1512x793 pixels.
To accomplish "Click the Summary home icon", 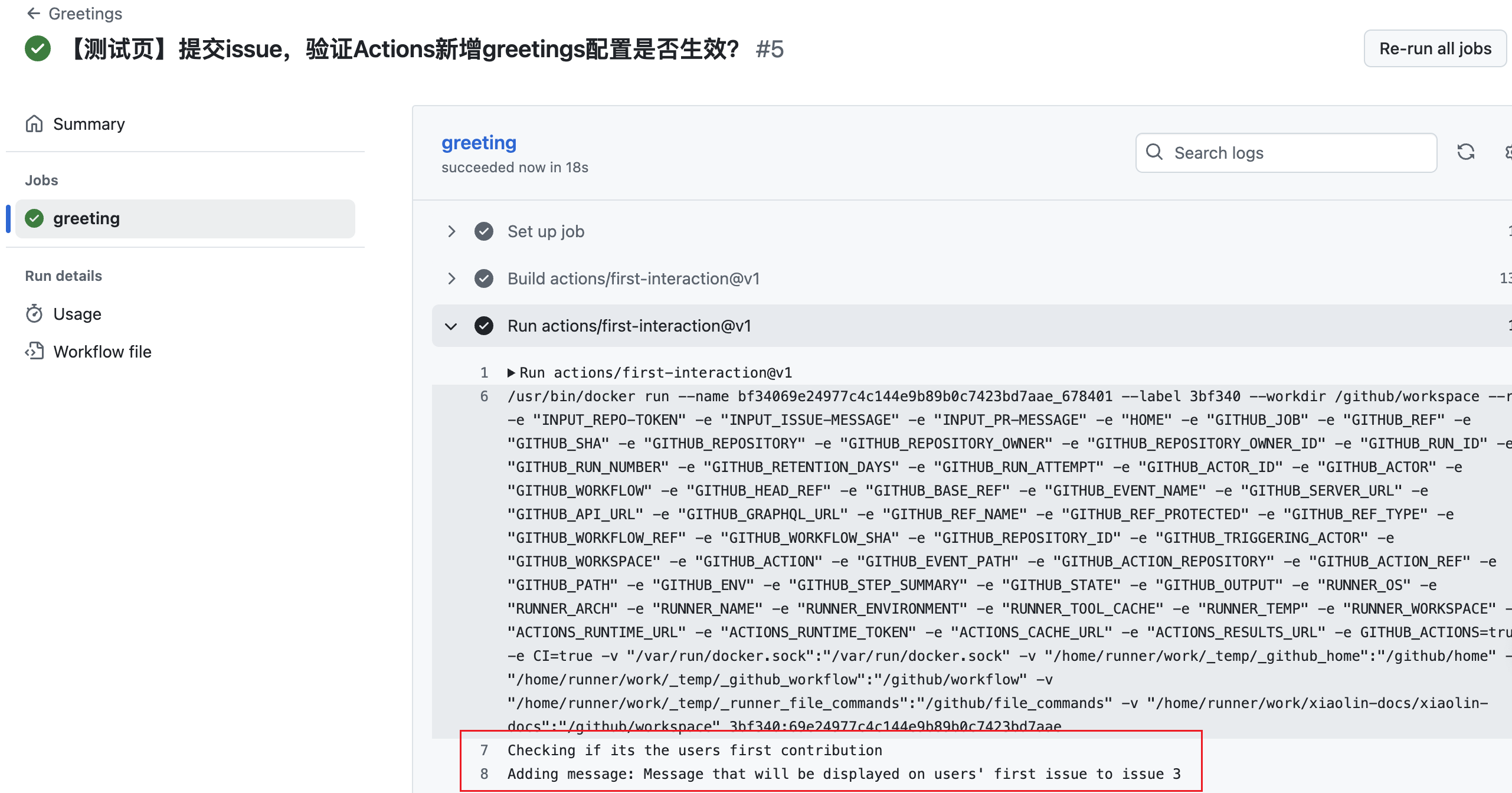I will (34, 124).
